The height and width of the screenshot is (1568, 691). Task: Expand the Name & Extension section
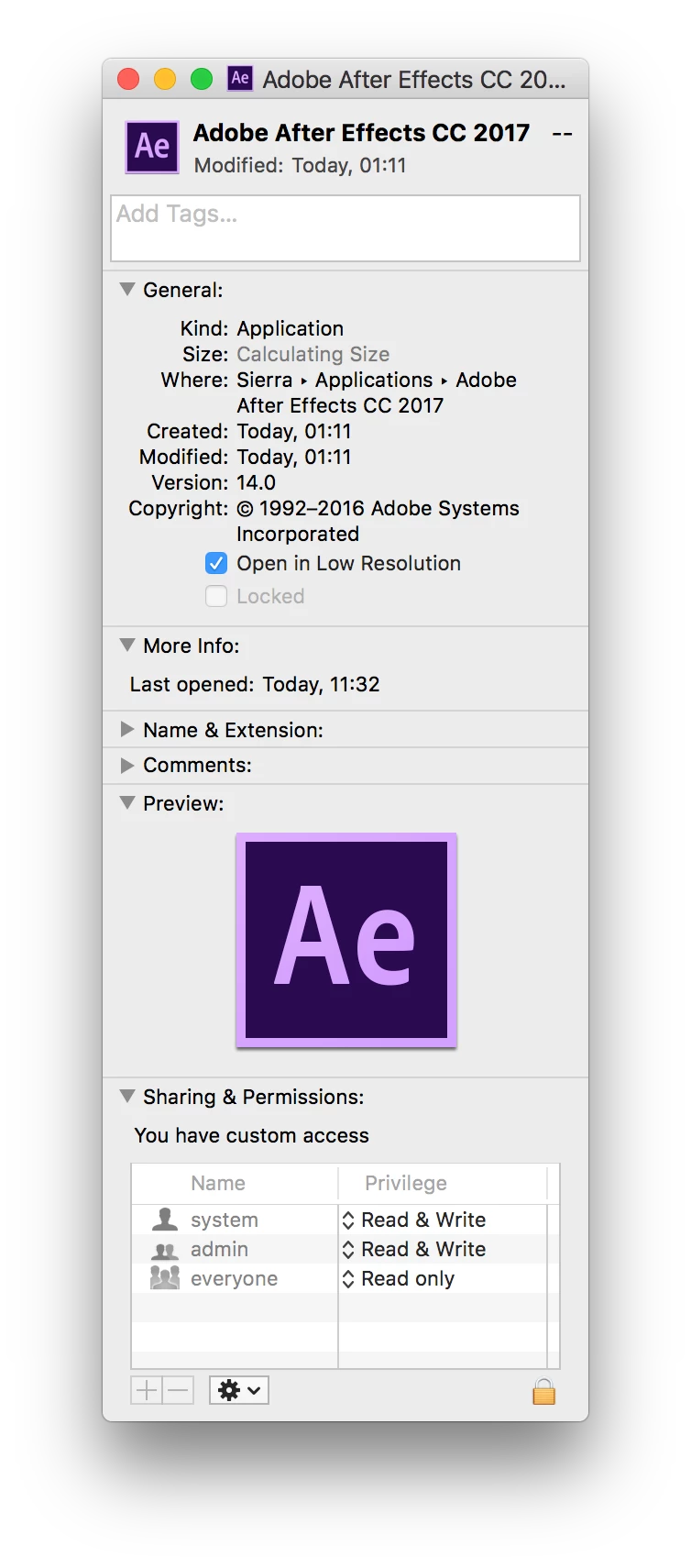coord(127,729)
